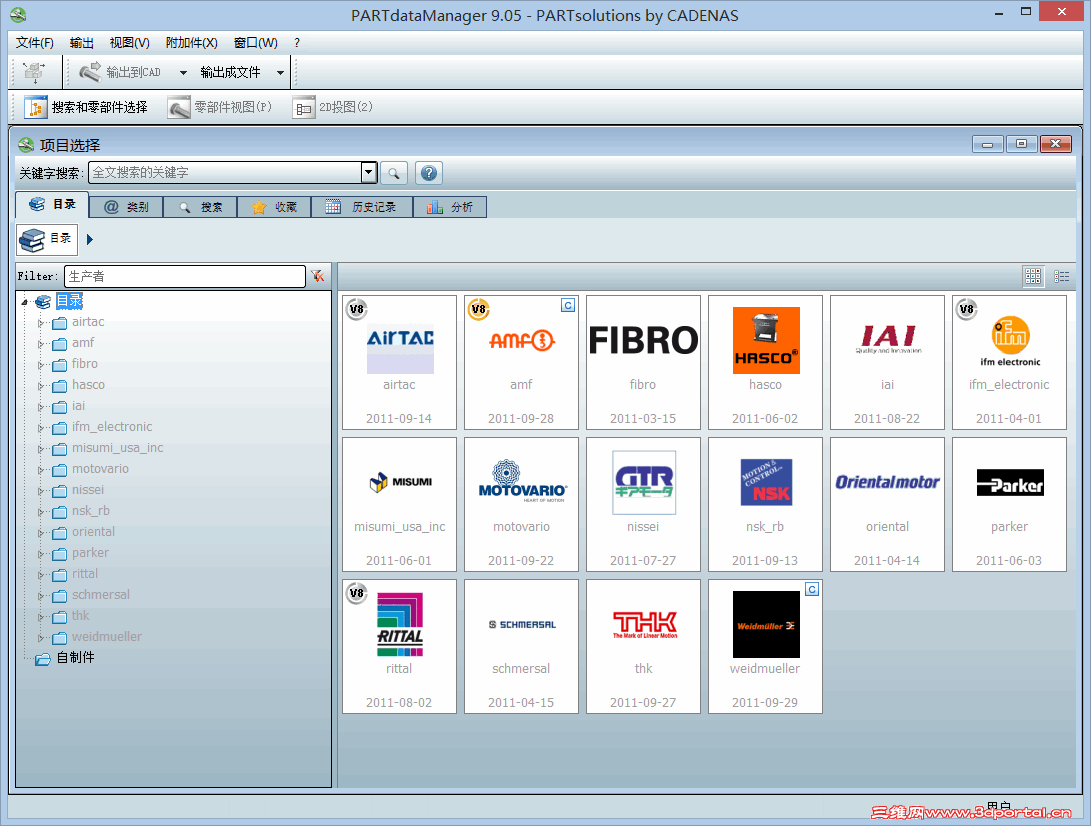Click the blue help question icon
Screen dimensions: 1091x826
pos(429,173)
